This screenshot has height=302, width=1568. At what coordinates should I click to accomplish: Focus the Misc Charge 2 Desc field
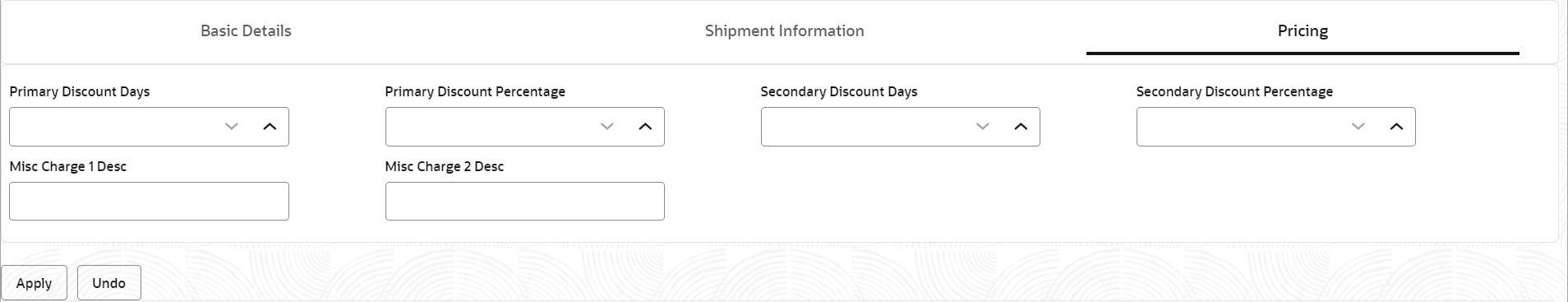[524, 202]
